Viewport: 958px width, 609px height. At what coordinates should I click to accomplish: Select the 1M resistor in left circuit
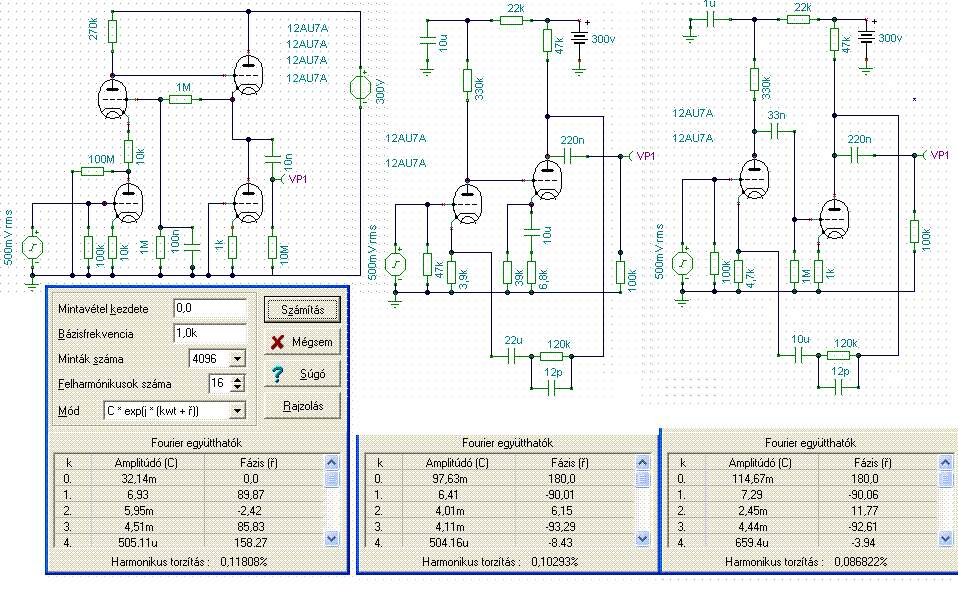click(x=180, y=99)
